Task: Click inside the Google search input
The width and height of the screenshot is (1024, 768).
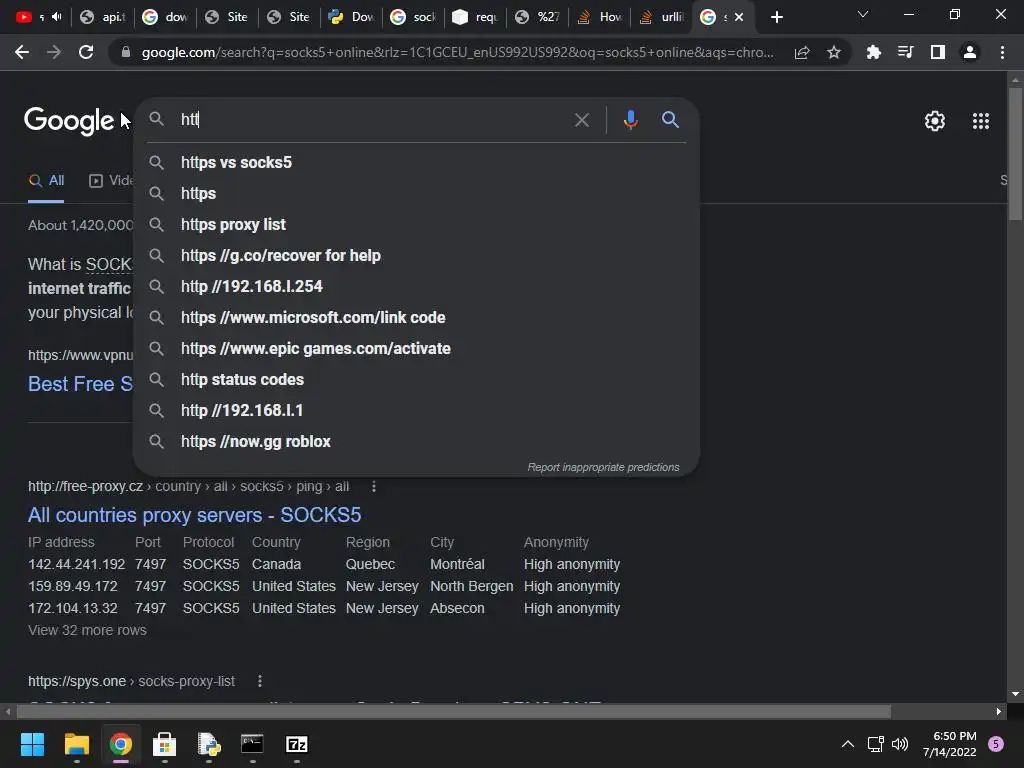Action: tap(372, 120)
